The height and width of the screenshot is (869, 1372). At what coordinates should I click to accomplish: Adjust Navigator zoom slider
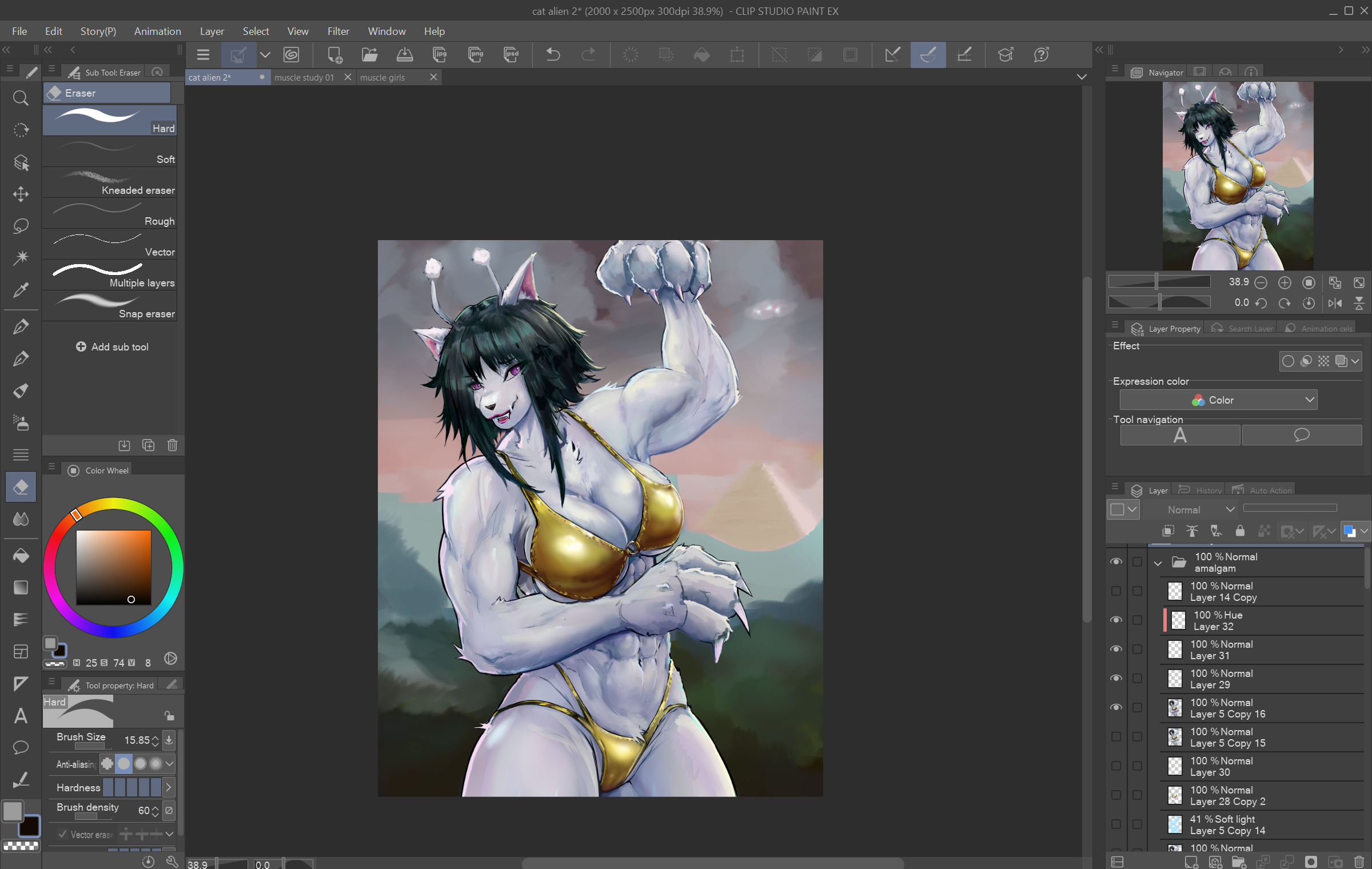pyautogui.click(x=1159, y=282)
